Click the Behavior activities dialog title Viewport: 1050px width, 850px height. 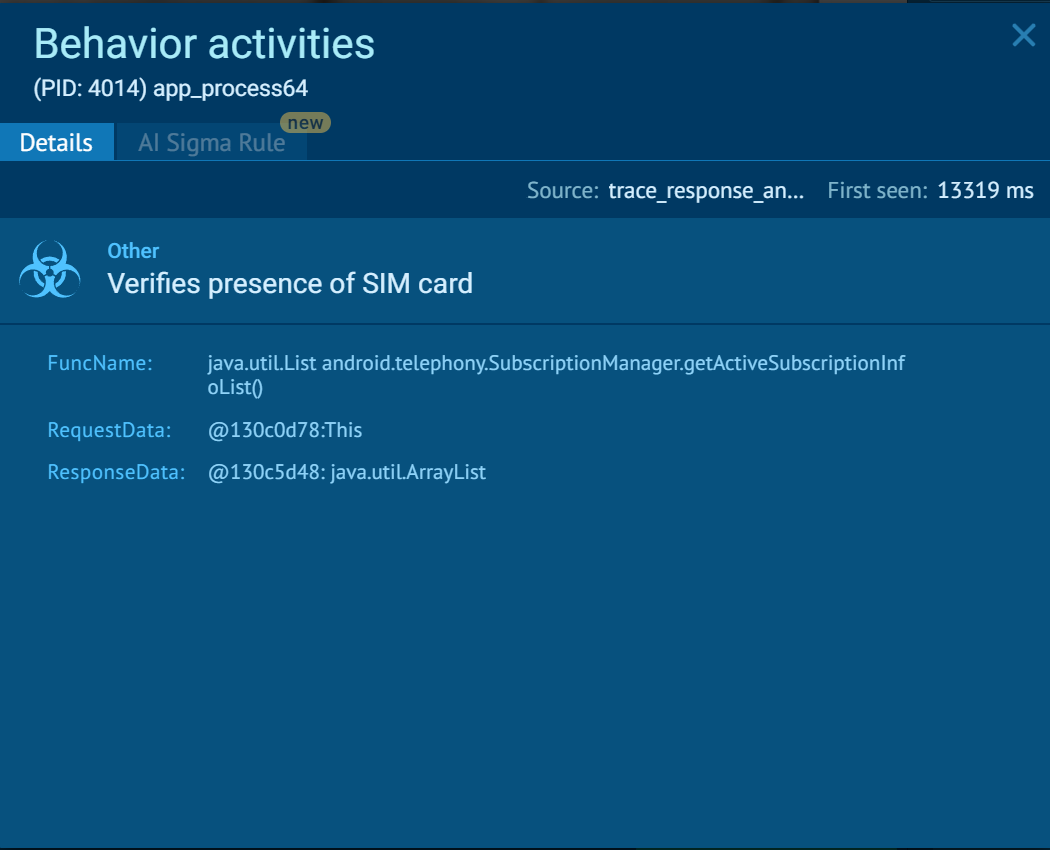tap(204, 44)
